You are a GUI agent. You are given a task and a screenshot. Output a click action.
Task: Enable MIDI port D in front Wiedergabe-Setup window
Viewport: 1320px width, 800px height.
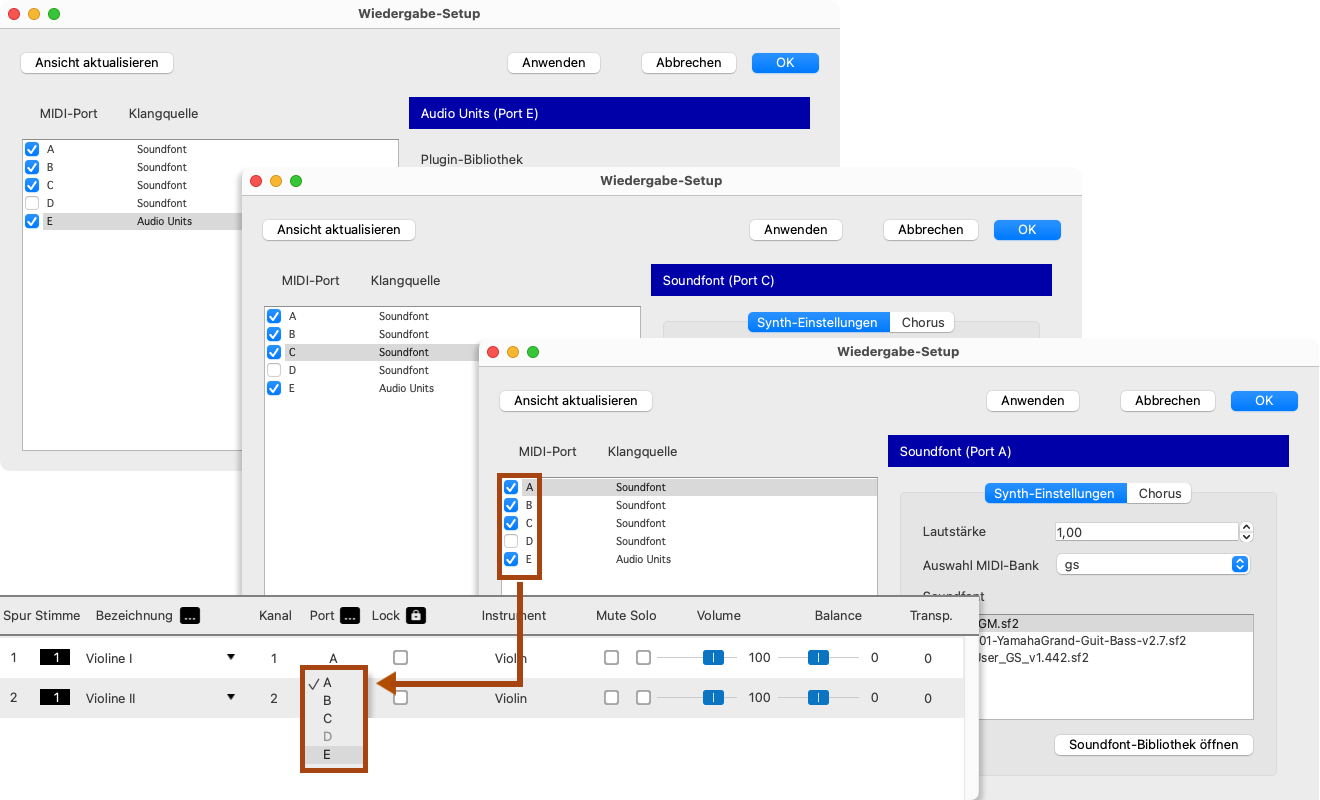click(511, 541)
